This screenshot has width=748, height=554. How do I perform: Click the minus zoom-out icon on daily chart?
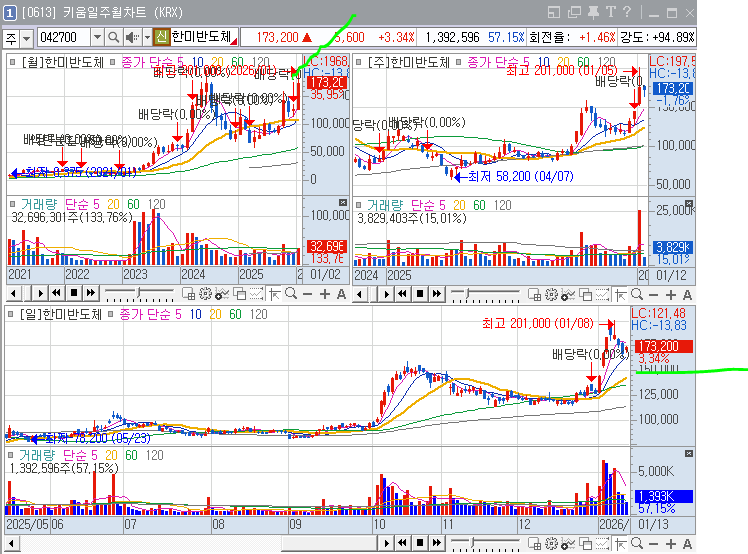click(654, 544)
